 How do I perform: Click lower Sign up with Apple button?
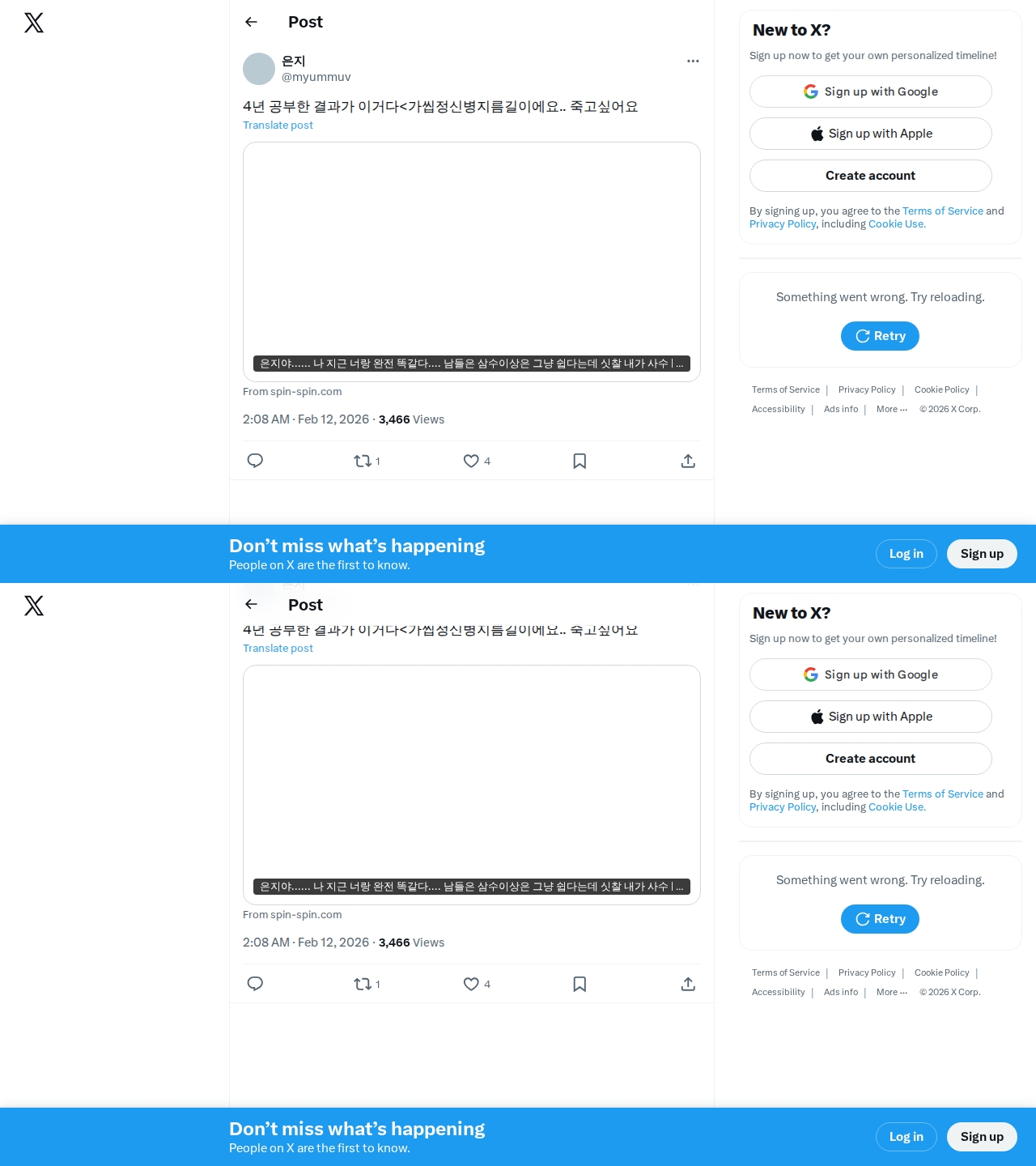871,717
